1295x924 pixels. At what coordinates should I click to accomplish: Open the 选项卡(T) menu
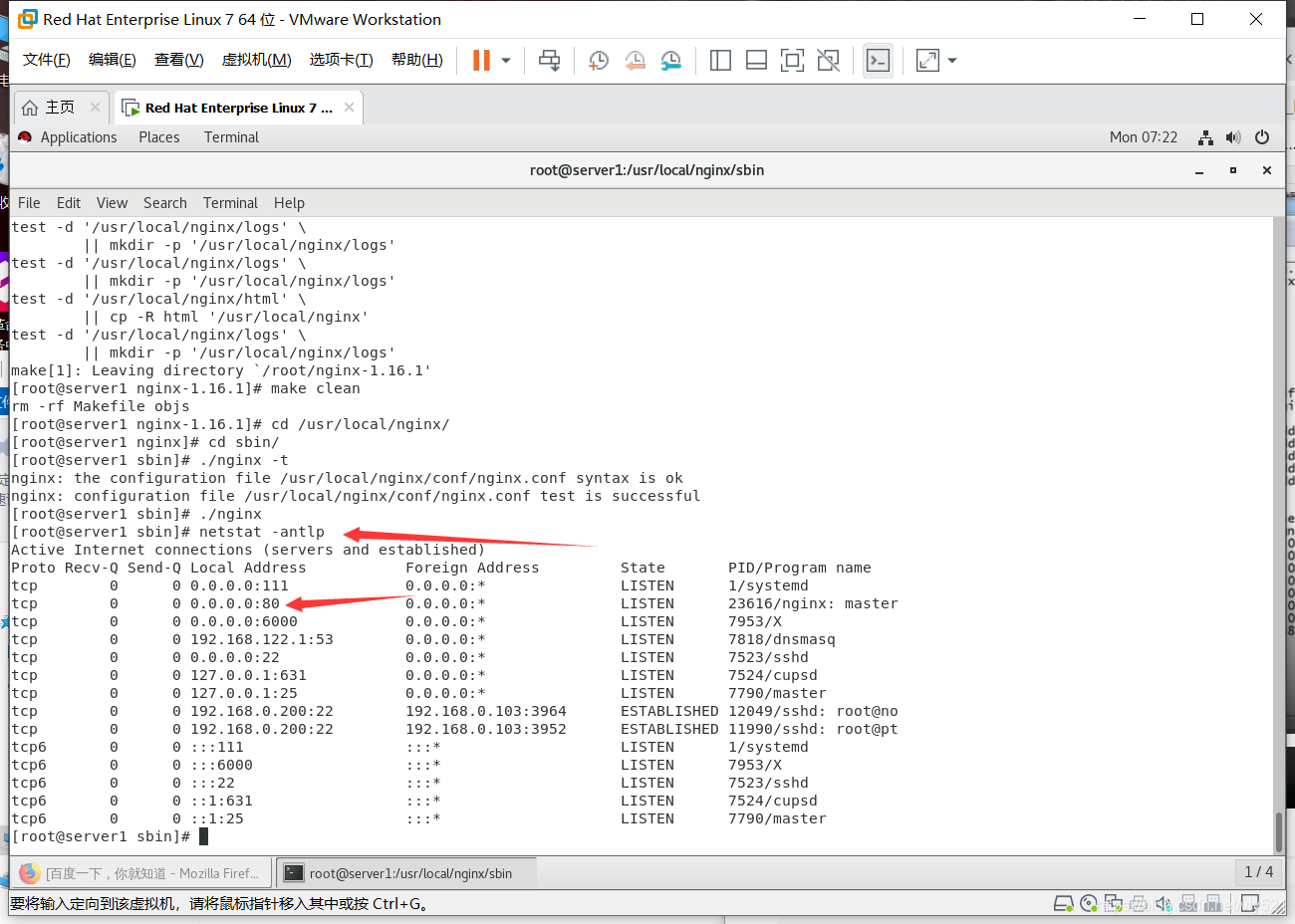click(341, 60)
